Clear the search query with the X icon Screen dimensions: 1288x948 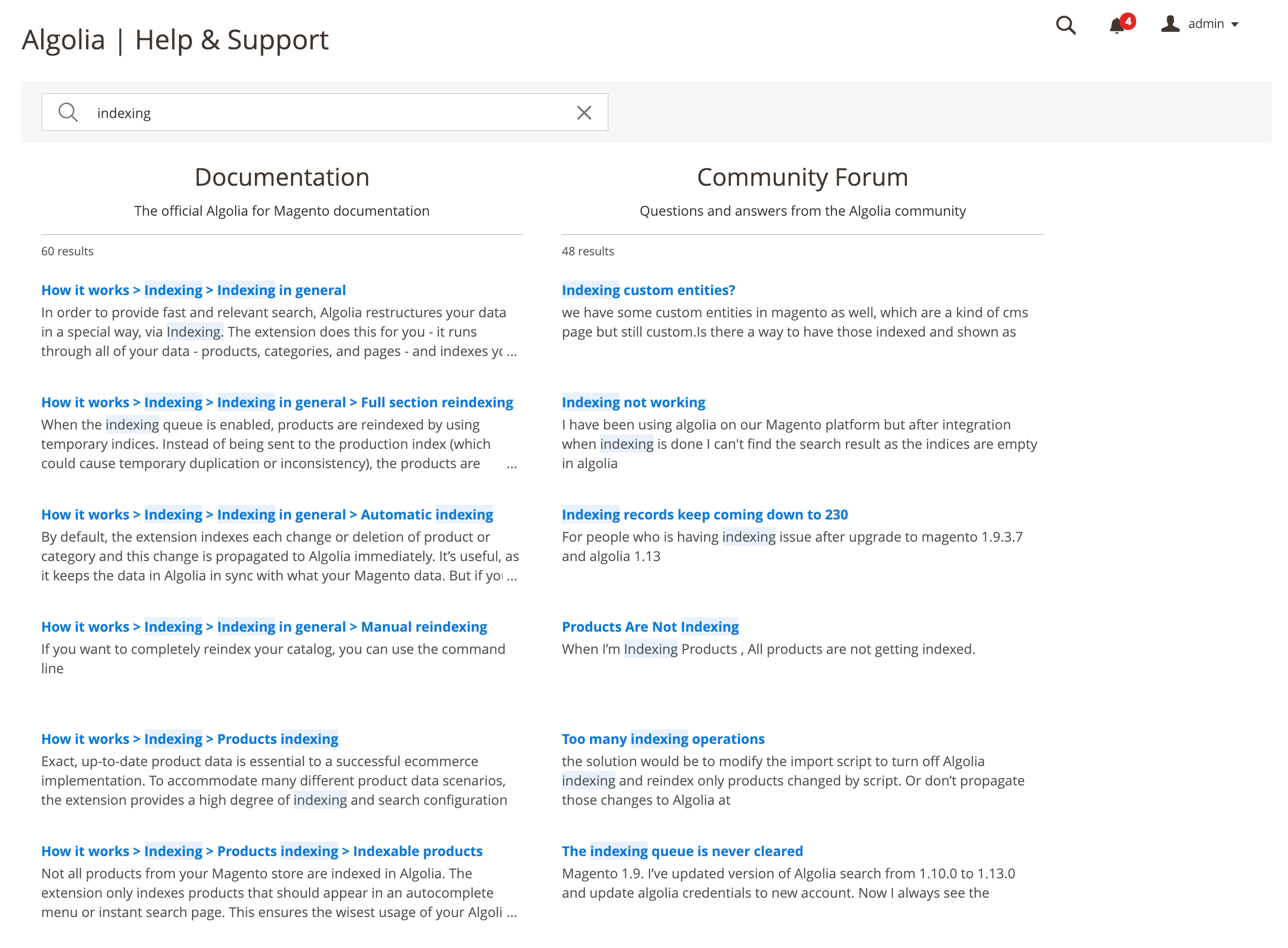coord(584,112)
